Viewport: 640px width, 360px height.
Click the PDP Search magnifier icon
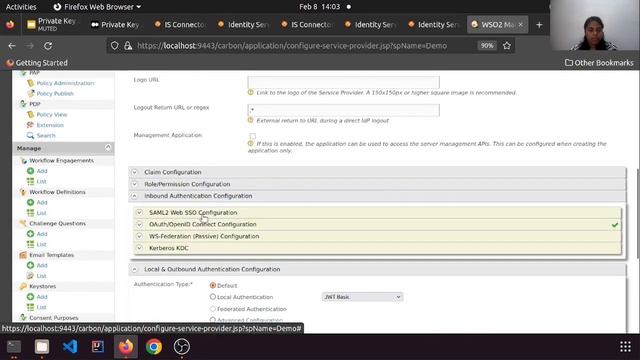[31, 135]
